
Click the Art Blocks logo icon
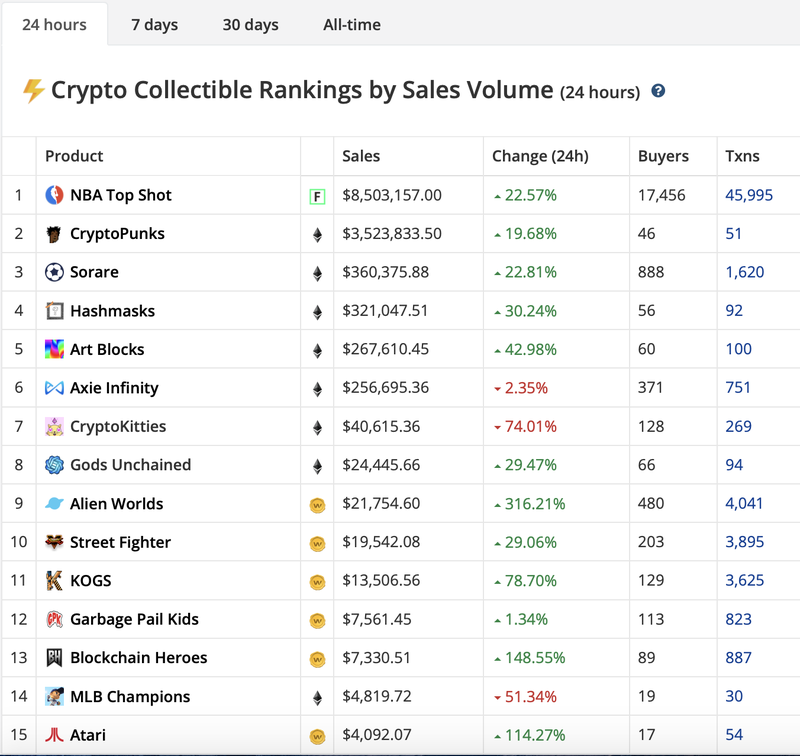pos(54,349)
